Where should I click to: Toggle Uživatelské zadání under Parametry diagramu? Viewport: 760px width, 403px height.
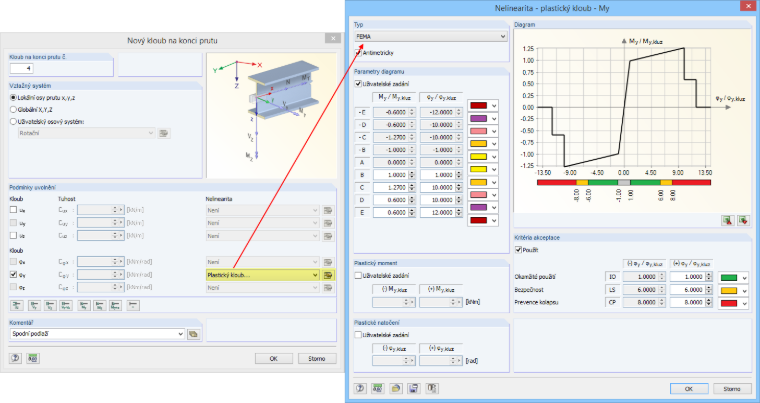(359, 84)
